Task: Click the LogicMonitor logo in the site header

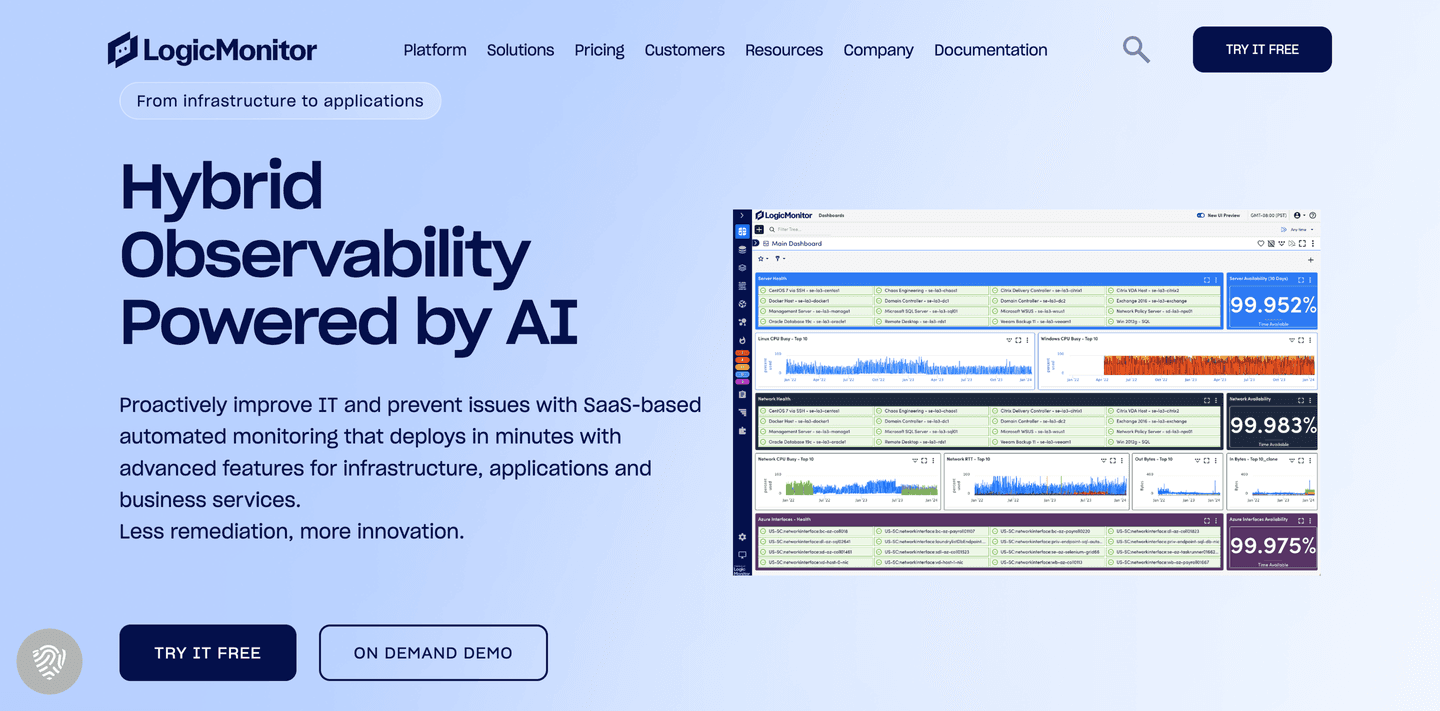Action: [x=212, y=49]
